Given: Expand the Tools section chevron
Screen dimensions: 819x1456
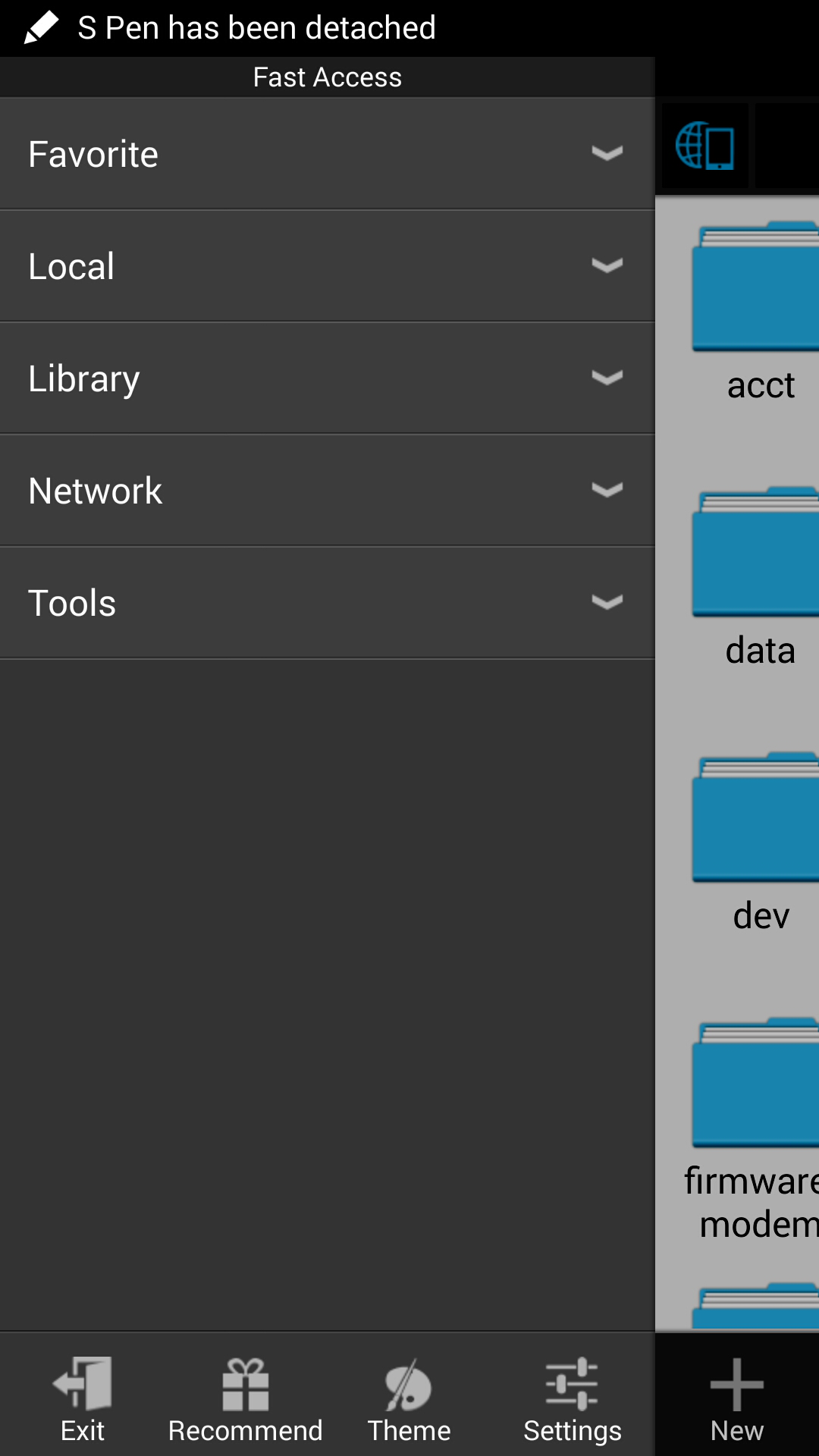Looking at the screenshot, I should [x=607, y=602].
